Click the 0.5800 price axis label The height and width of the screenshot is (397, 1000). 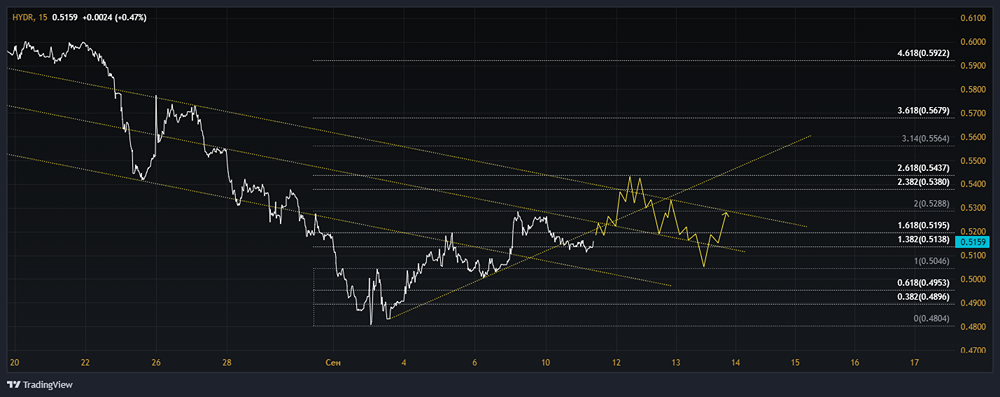[973, 89]
